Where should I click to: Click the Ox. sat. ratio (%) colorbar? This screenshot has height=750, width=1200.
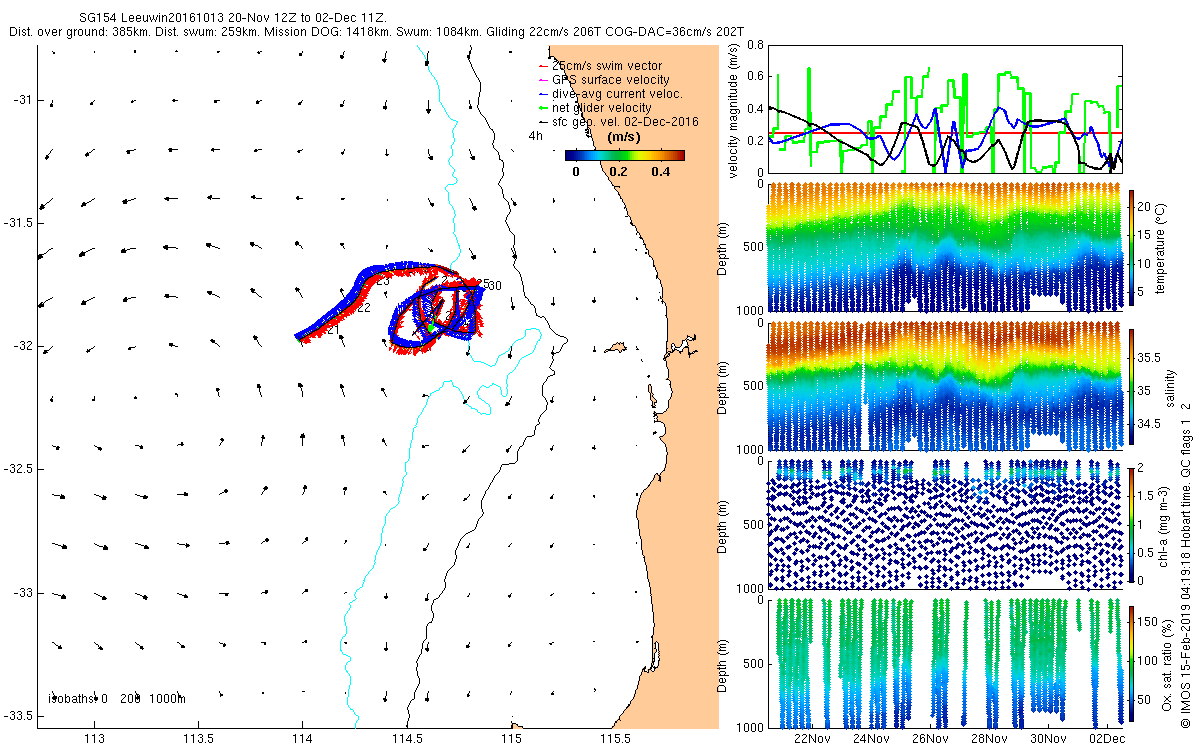(x=1132, y=662)
